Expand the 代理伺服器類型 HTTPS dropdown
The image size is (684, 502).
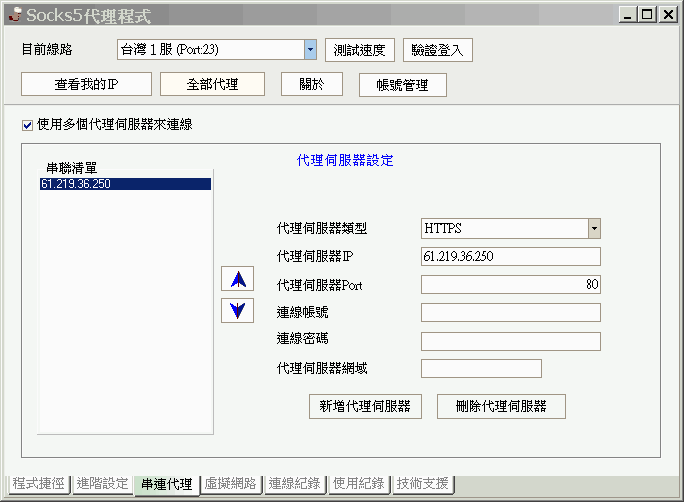594,229
